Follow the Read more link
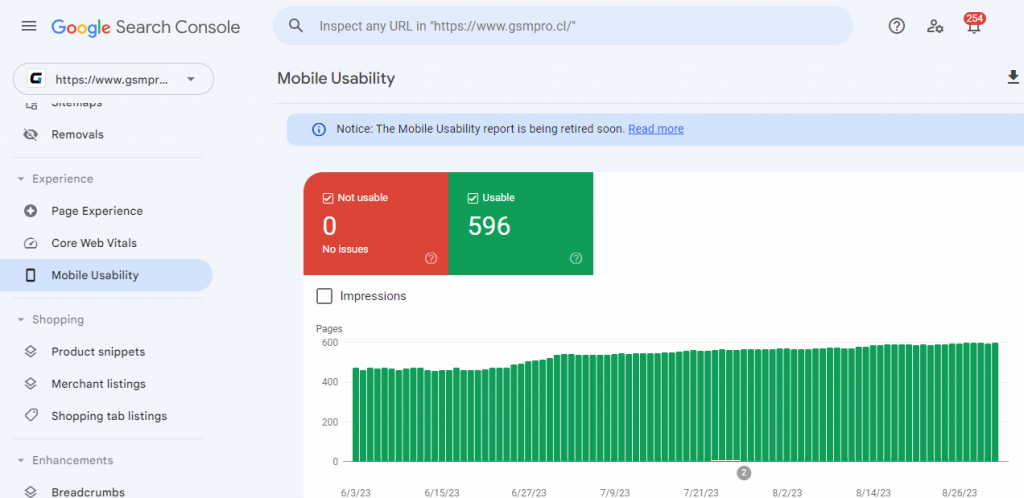This screenshot has width=1024, height=498. coord(656,129)
